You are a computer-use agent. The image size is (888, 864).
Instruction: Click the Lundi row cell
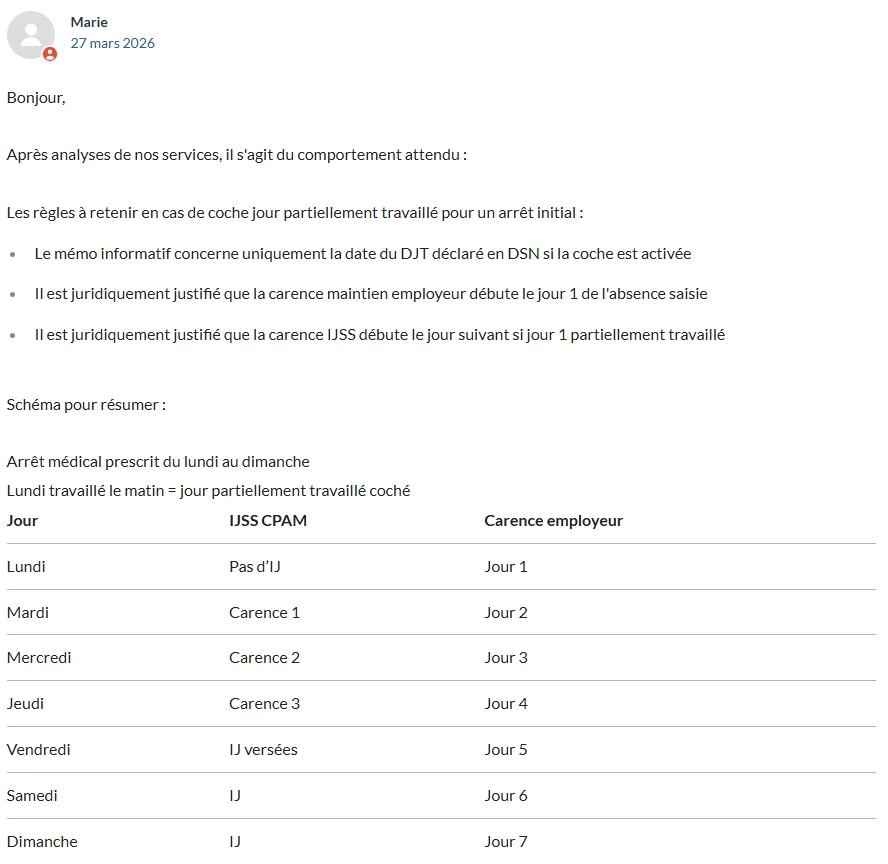(x=26, y=566)
